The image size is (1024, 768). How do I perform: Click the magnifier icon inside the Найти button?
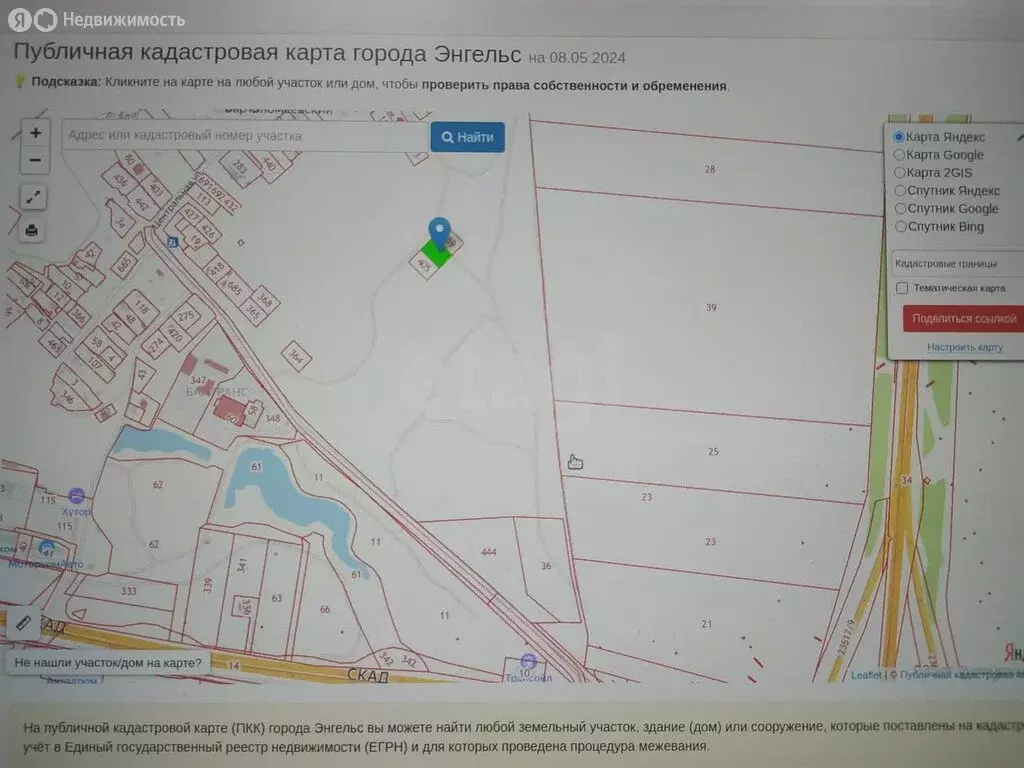450,137
